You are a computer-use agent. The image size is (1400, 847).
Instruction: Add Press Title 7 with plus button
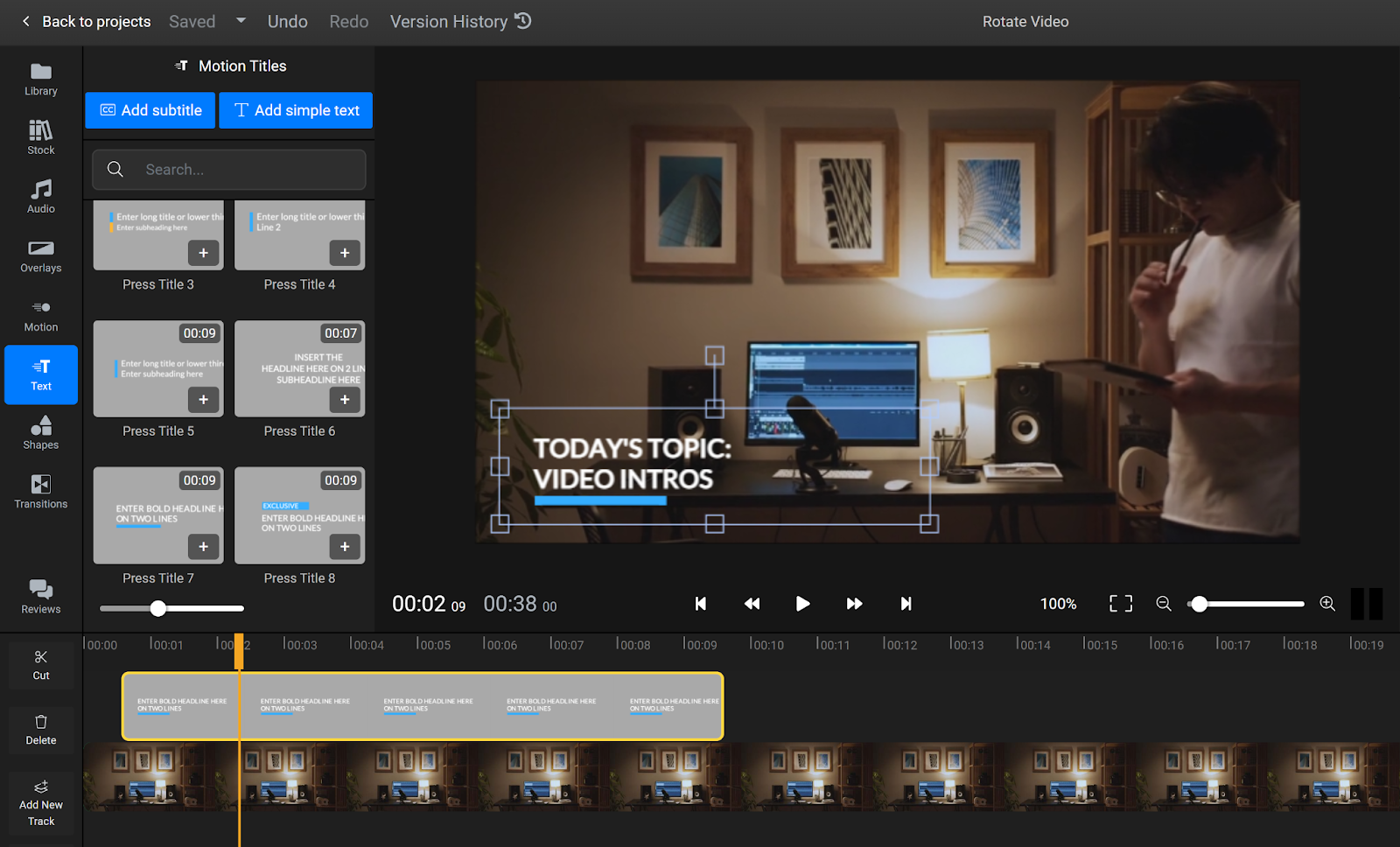tap(203, 547)
